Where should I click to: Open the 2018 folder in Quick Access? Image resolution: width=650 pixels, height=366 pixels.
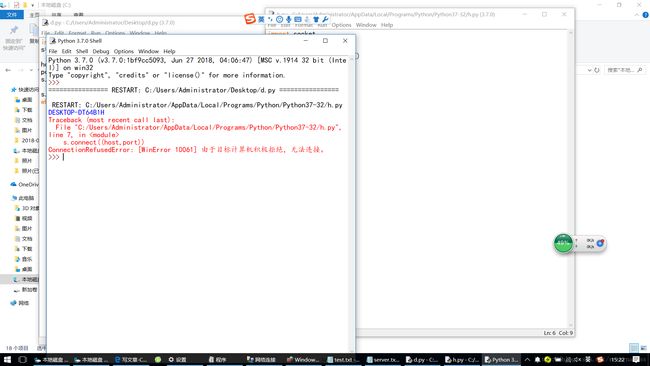click(x=27, y=141)
